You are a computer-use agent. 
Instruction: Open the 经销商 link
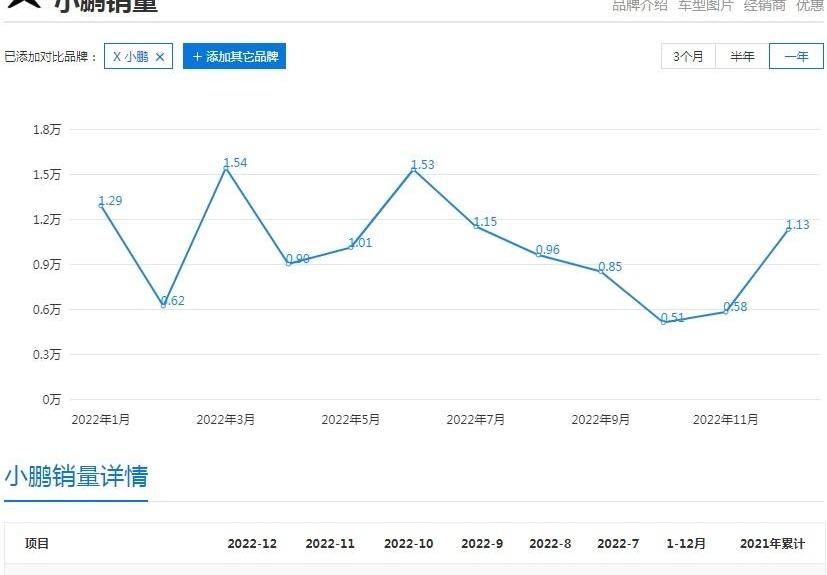tap(764, 5)
